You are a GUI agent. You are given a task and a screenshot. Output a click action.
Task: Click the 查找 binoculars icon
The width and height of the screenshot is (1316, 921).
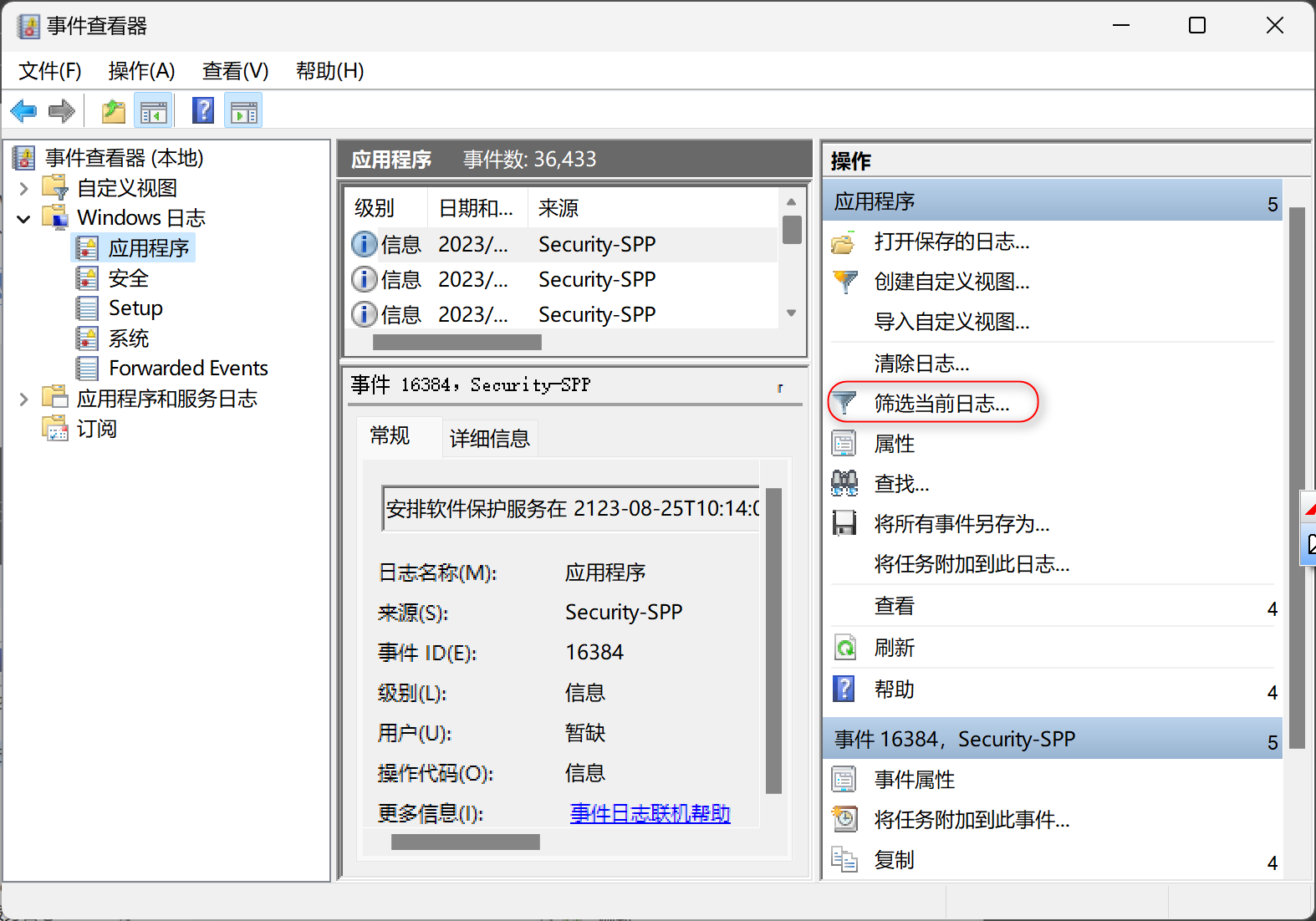(844, 483)
